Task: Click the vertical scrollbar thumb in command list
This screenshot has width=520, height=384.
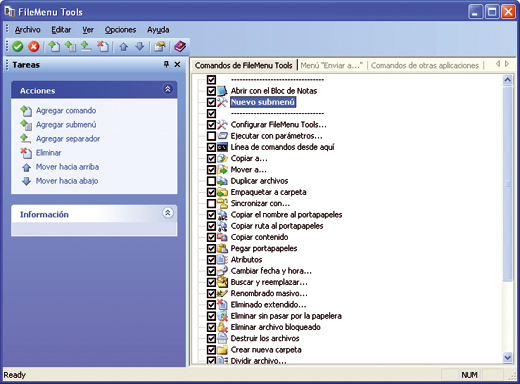Action: pos(507,184)
